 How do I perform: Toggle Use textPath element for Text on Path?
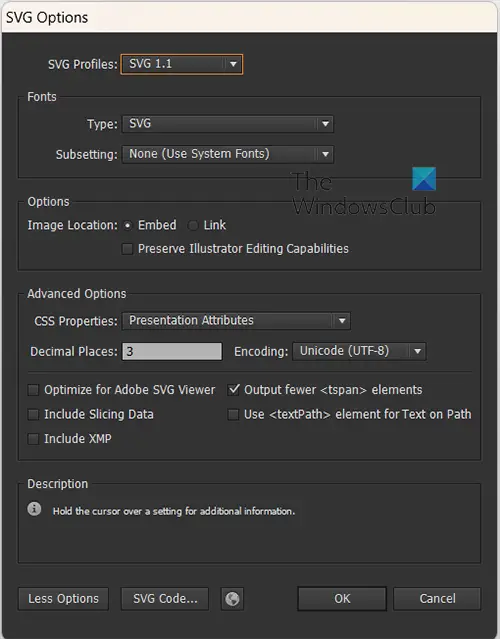coord(233,414)
